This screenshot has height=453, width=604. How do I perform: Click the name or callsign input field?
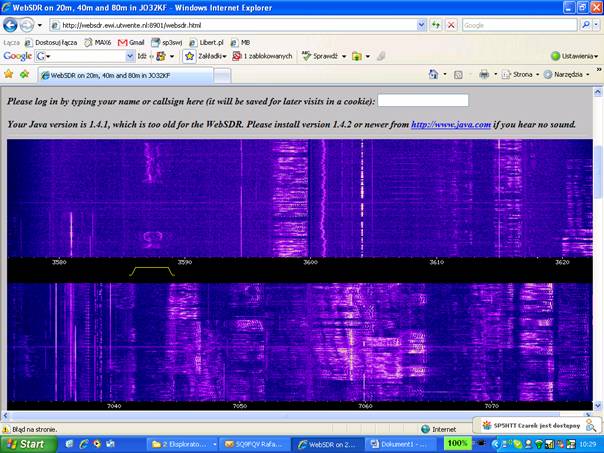[x=422, y=101]
